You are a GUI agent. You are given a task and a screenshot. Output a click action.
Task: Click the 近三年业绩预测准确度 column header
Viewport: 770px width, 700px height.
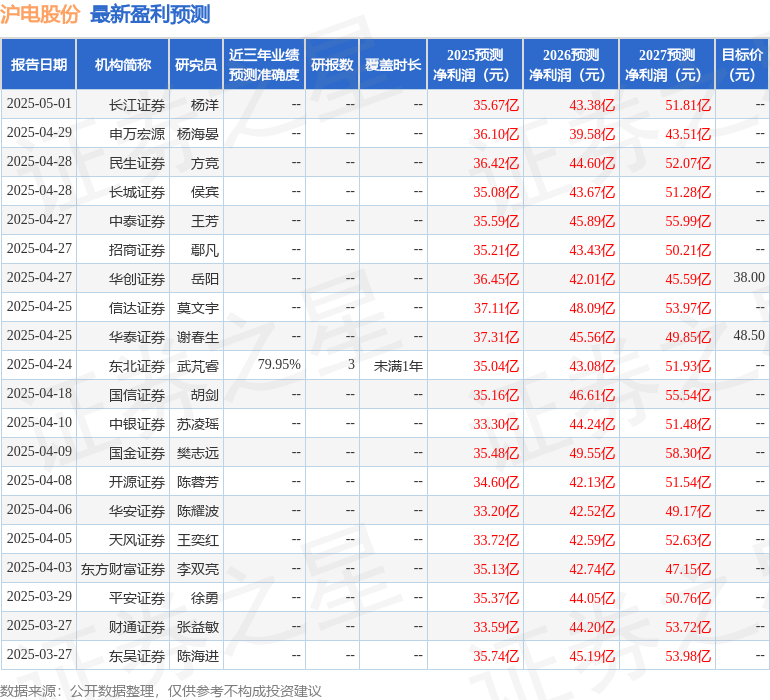click(264, 65)
